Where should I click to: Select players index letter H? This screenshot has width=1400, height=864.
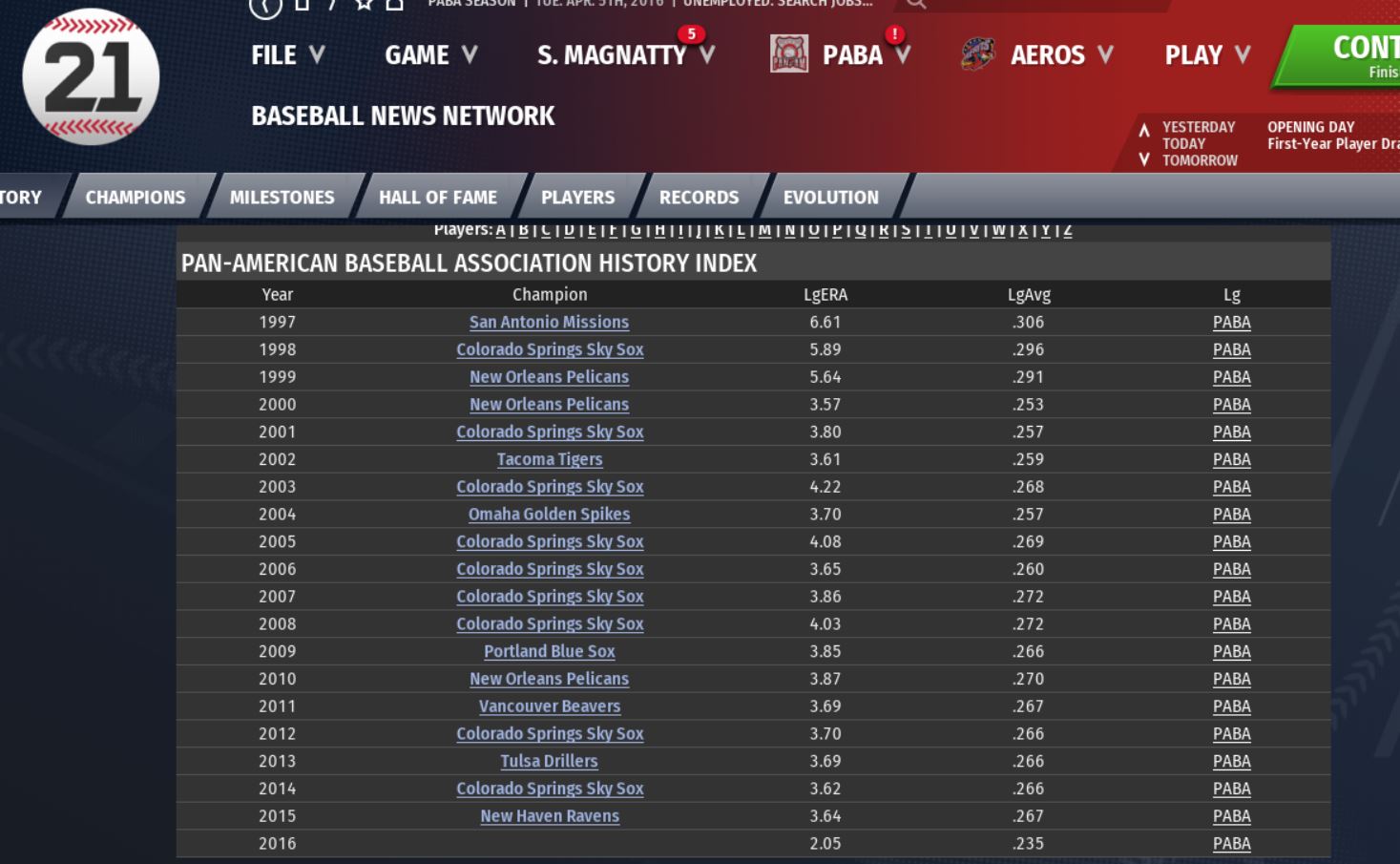point(659,230)
